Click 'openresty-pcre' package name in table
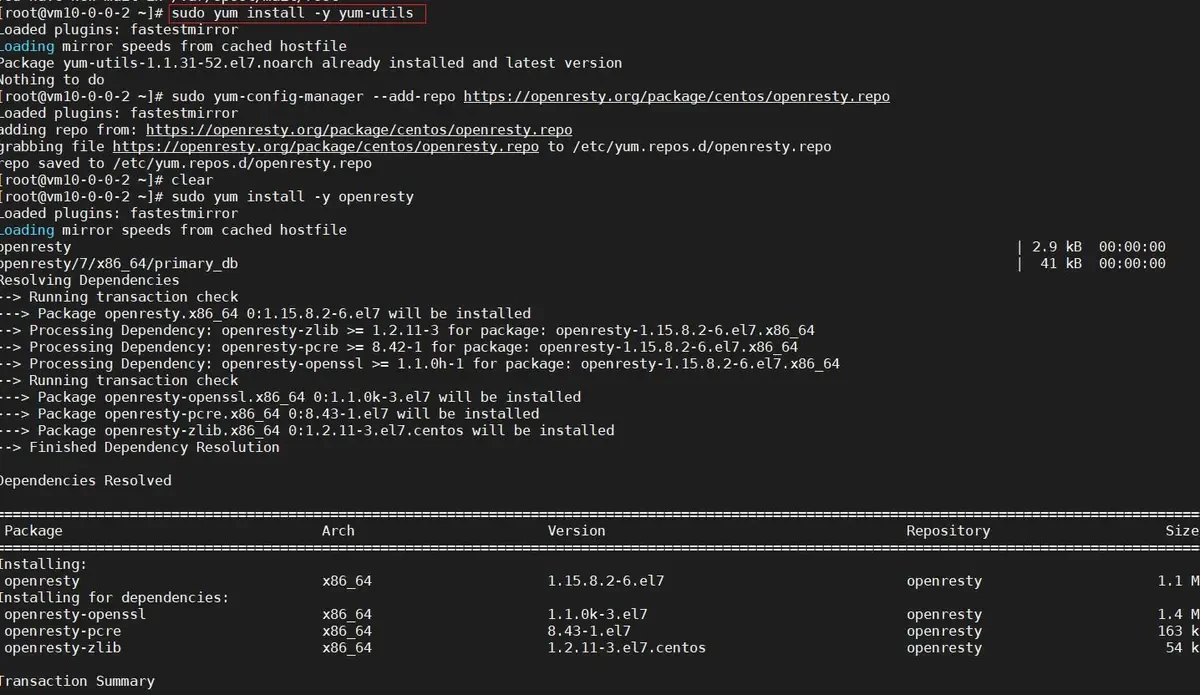The height and width of the screenshot is (695, 1200). 63,631
